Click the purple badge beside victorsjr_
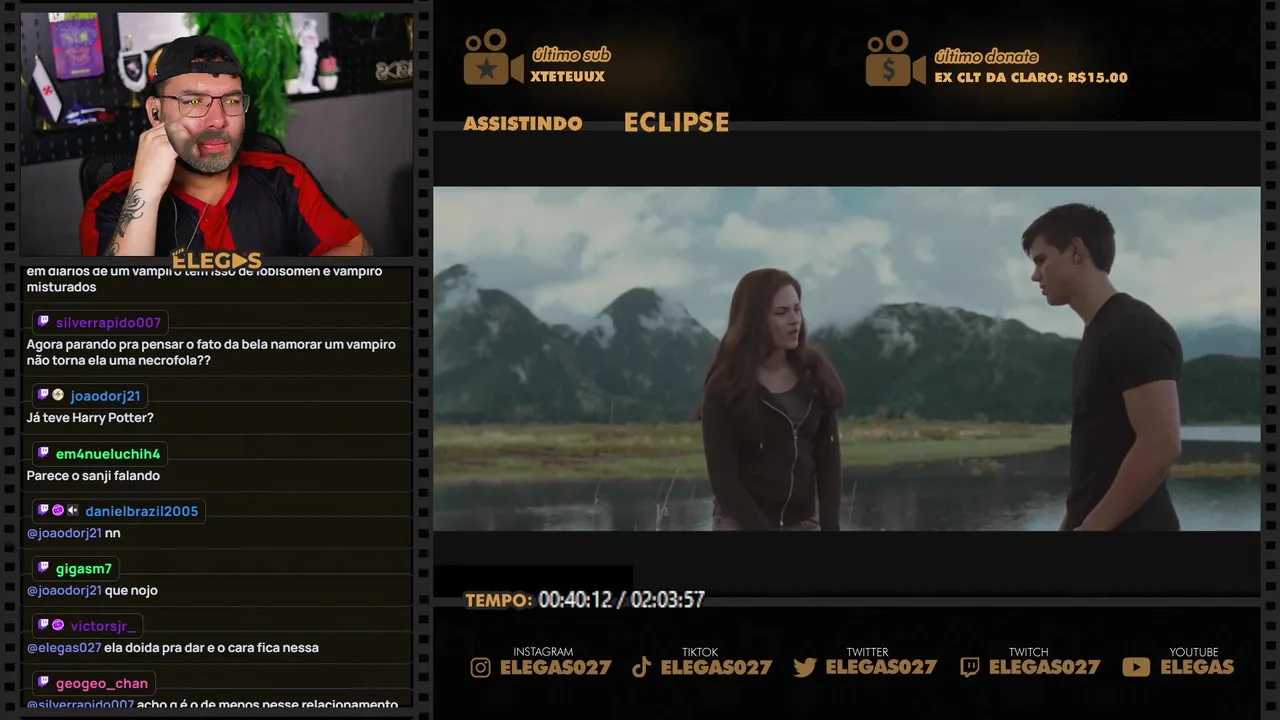 coord(58,625)
